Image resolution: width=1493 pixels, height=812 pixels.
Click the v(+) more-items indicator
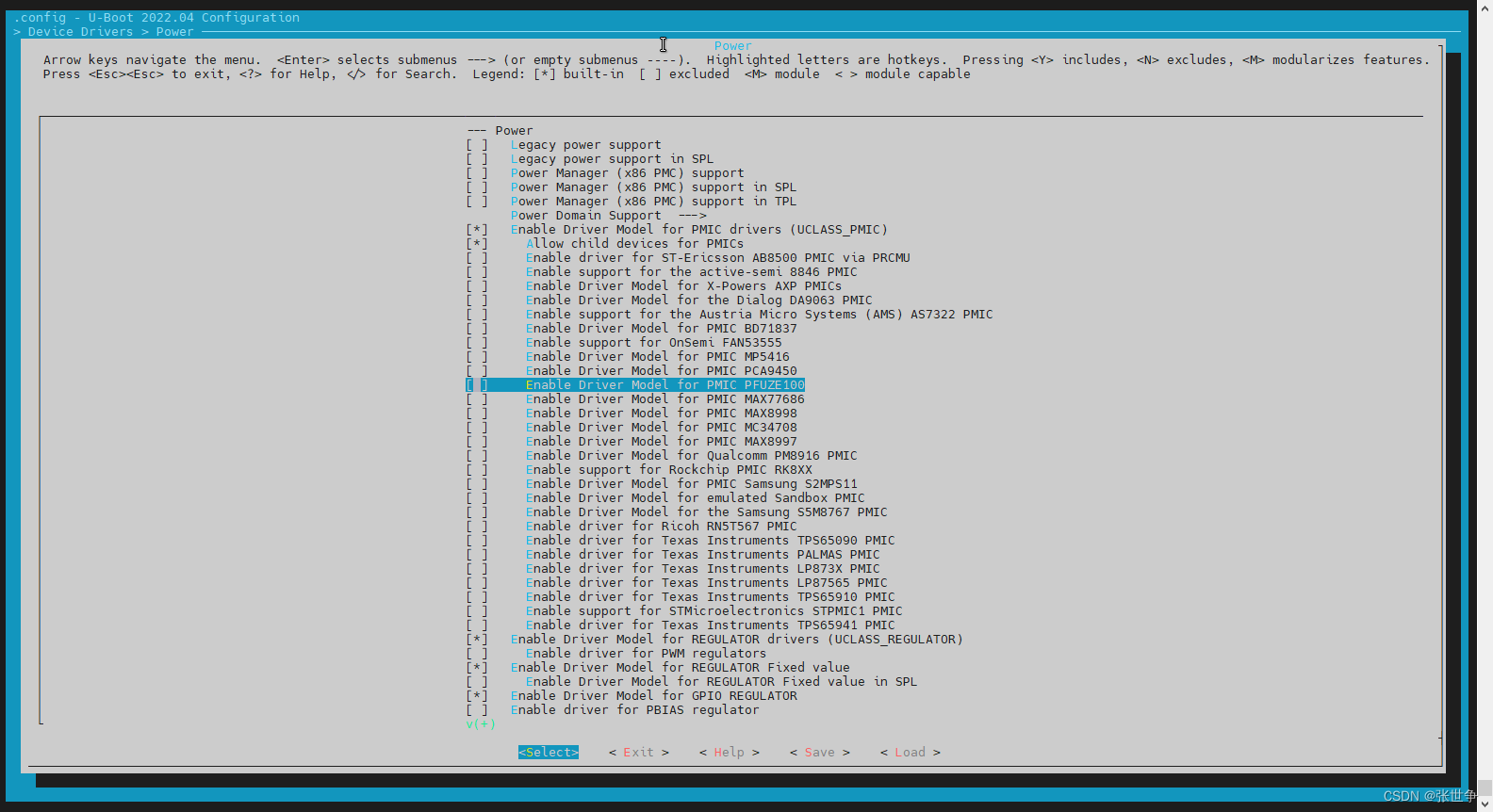pyautogui.click(x=480, y=724)
